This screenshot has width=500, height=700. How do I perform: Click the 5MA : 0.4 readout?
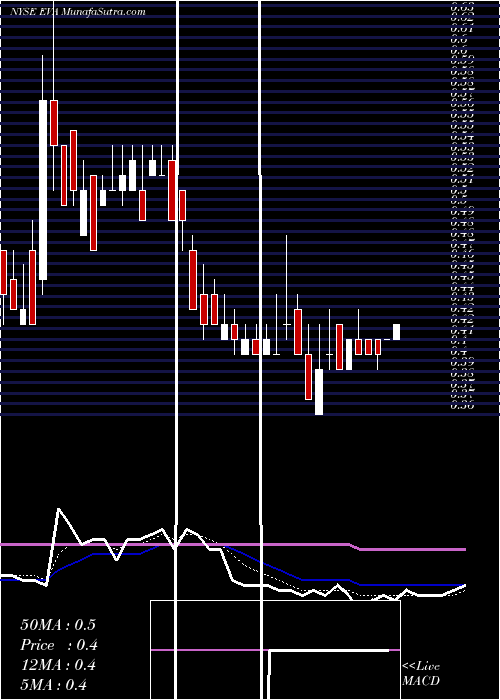(54, 685)
